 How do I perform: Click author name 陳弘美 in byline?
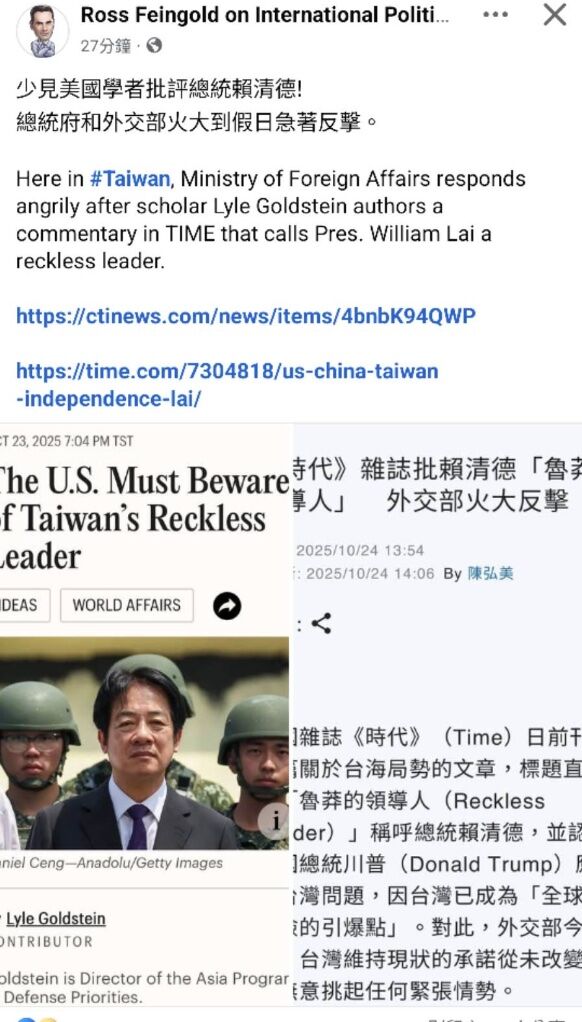490,574
